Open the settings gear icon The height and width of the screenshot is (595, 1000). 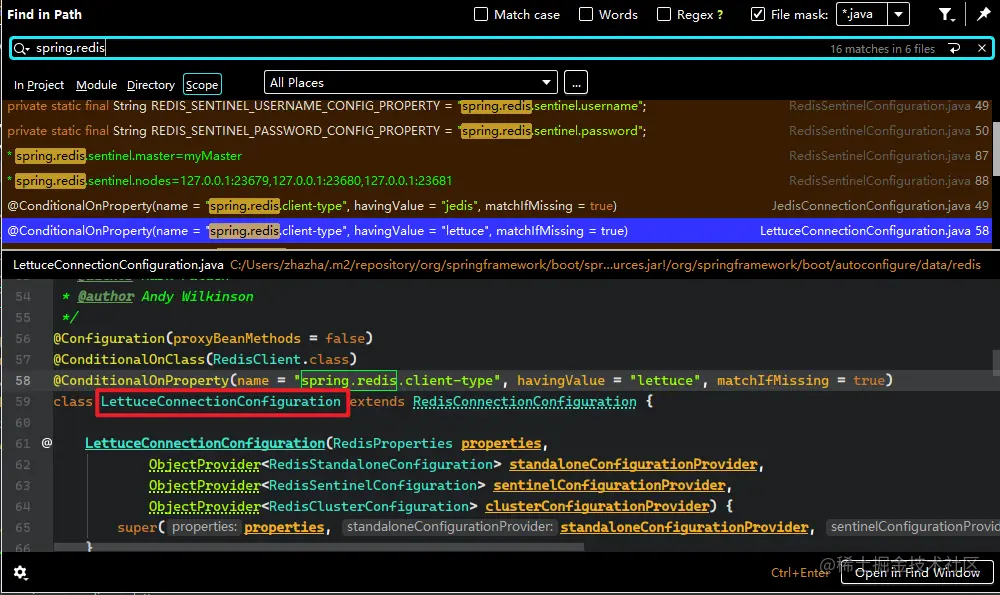(20, 573)
